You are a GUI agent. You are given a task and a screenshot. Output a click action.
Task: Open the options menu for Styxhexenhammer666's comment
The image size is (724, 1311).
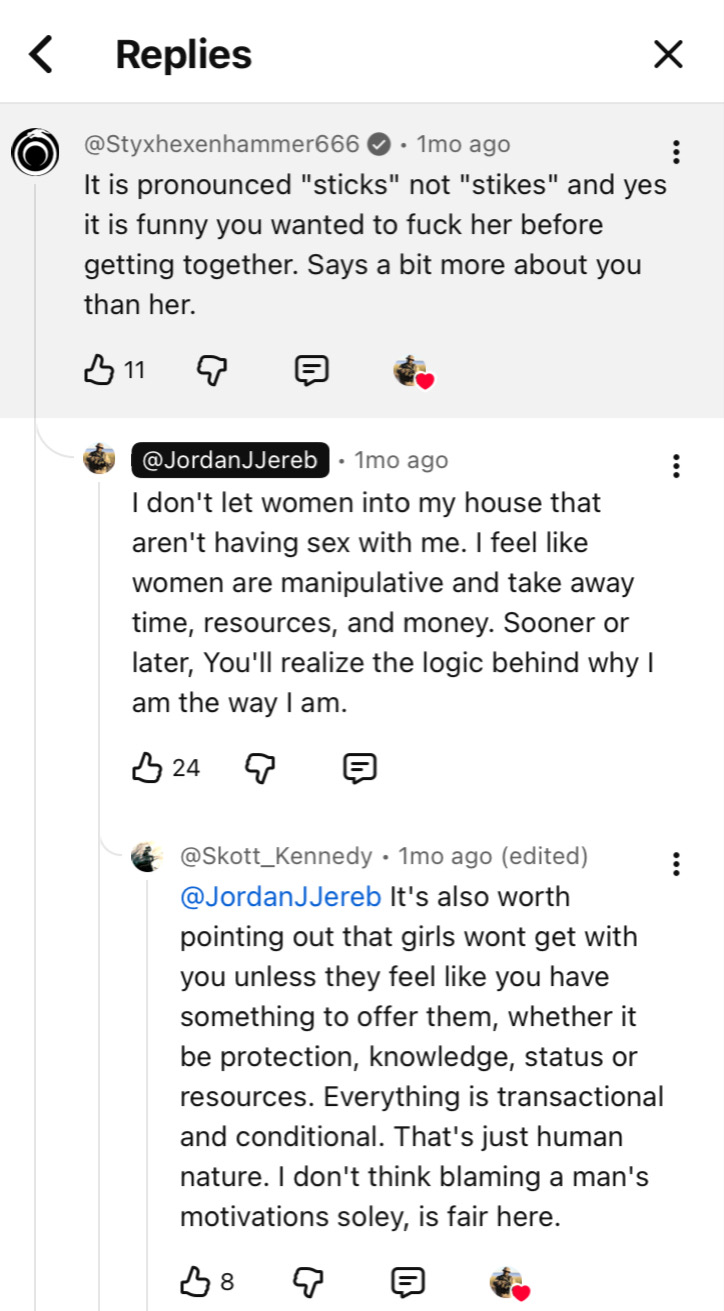(x=677, y=152)
